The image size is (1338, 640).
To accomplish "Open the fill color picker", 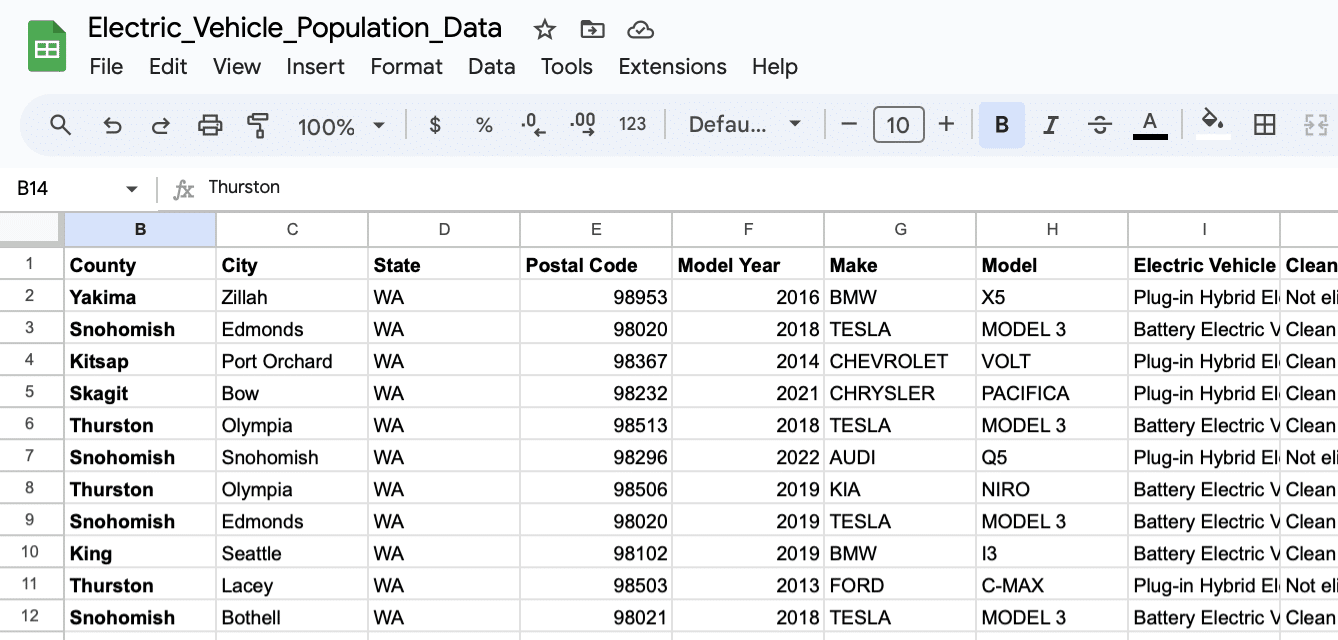I will coord(1213,125).
